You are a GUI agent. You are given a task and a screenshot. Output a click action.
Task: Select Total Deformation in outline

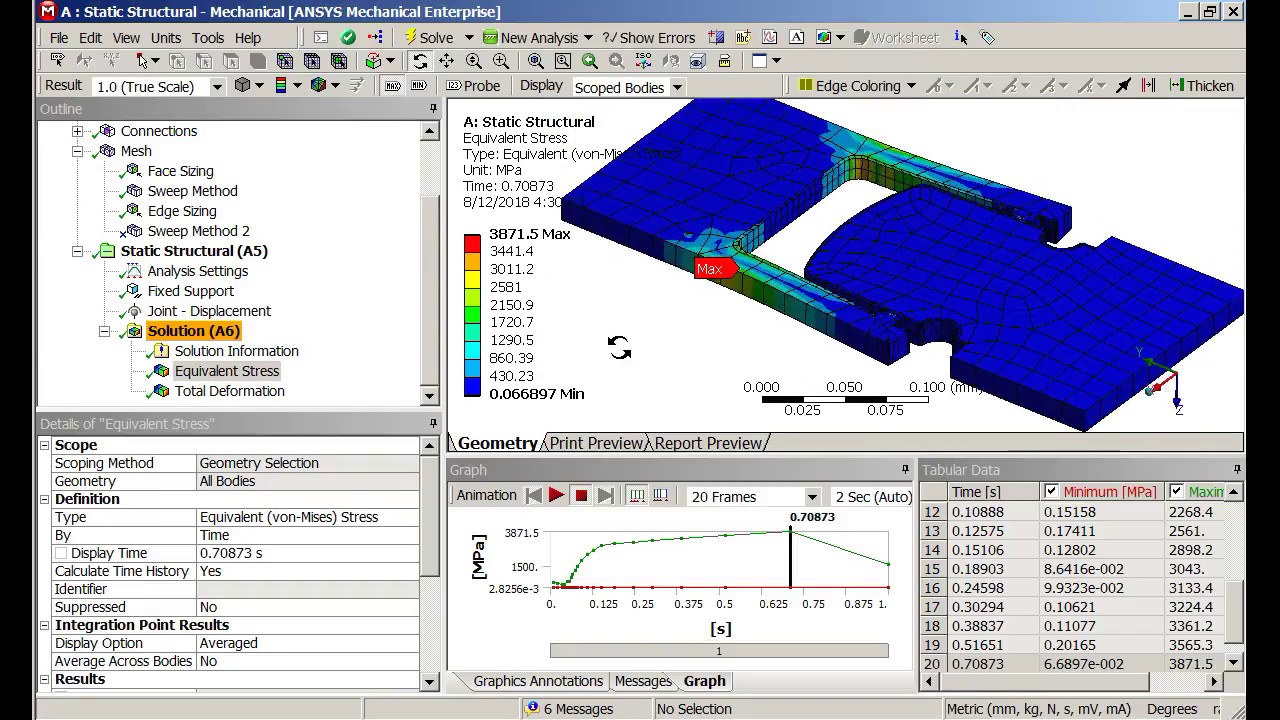tap(230, 391)
